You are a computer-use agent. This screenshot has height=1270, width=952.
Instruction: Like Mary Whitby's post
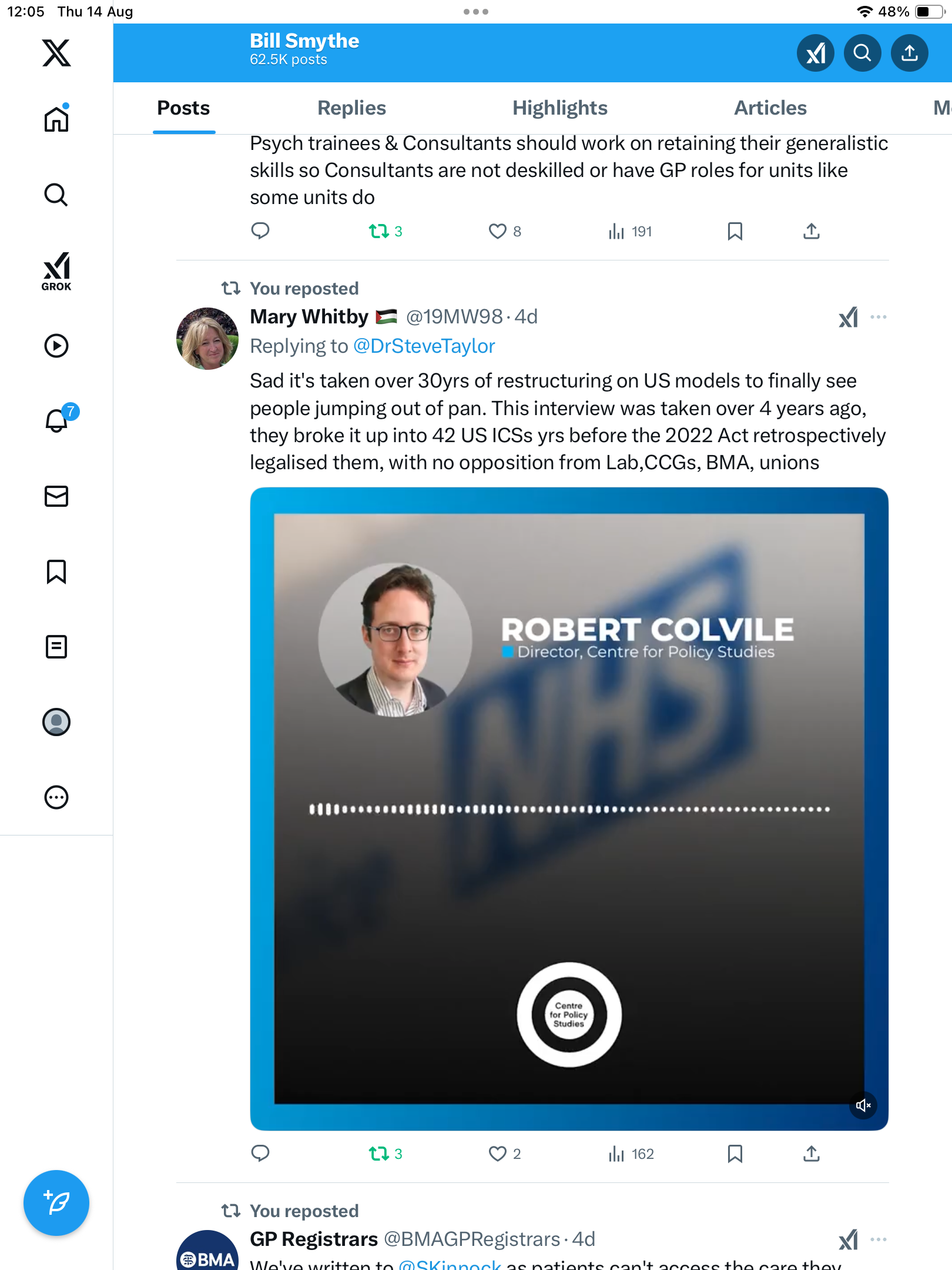[x=498, y=1154]
